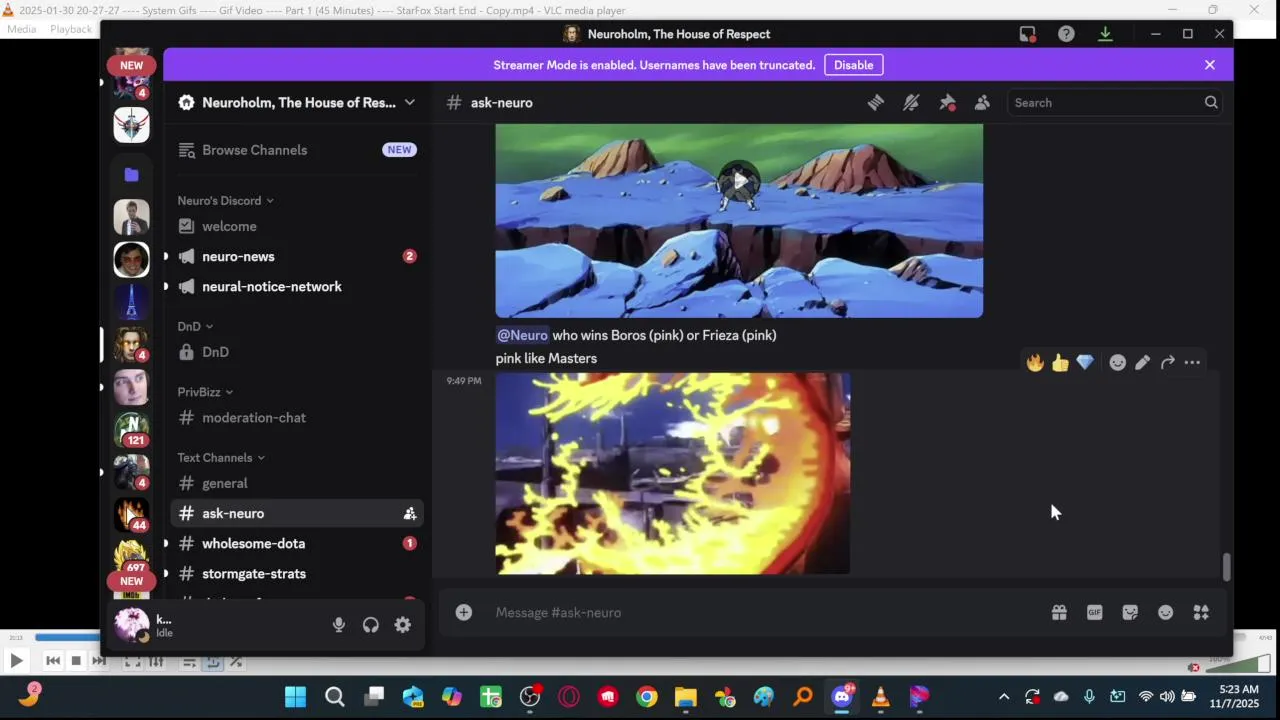Add gem emoji reaction to message
This screenshot has width=1280, height=720.
click(x=1085, y=362)
